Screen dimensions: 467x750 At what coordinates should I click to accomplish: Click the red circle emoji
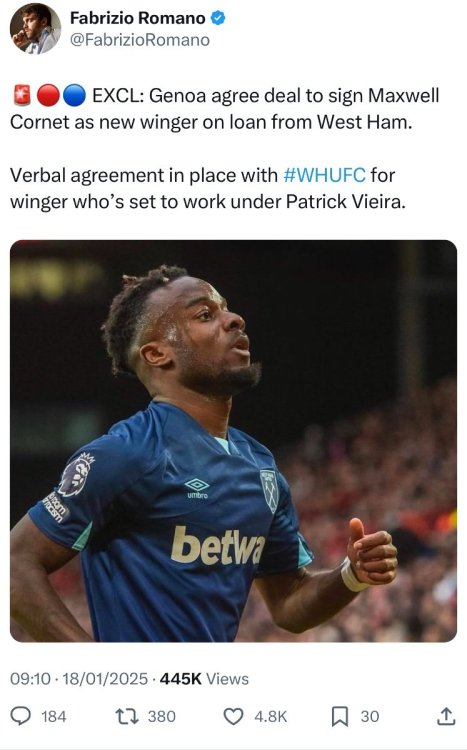(48, 95)
